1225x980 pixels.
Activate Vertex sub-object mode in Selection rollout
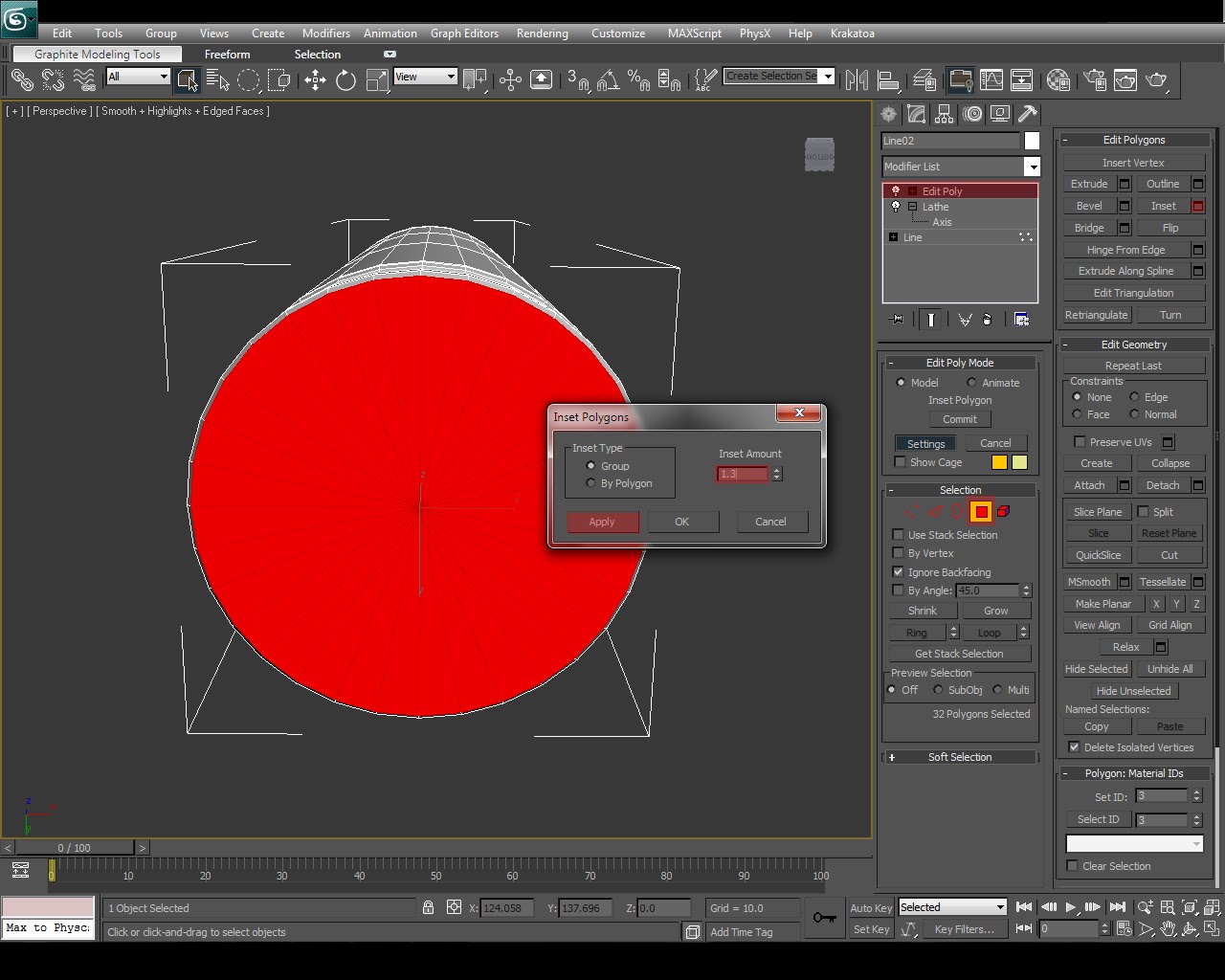click(912, 512)
